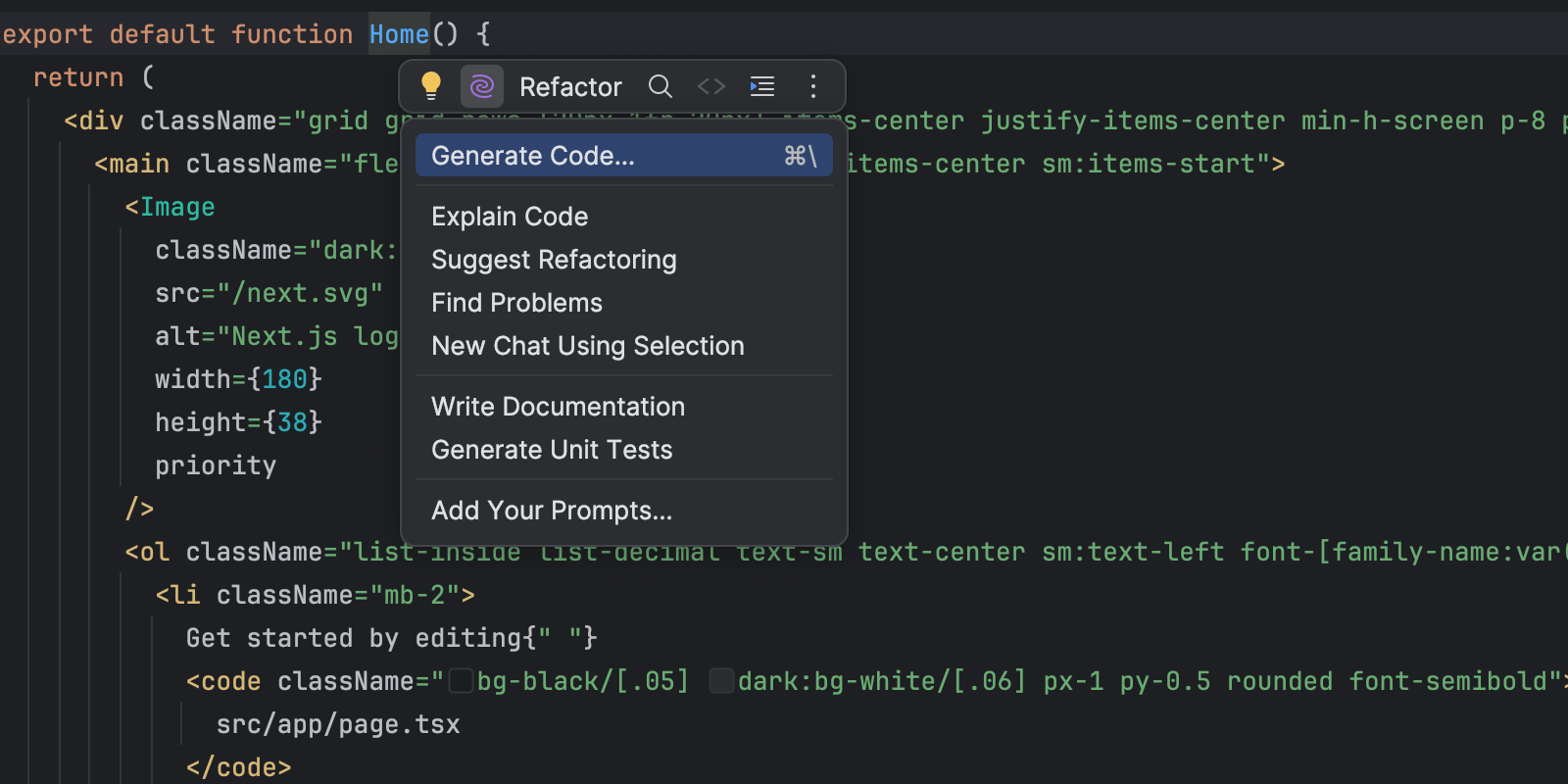The width and height of the screenshot is (1568, 784).
Task: Click the width value 180 in code
Action: (284, 379)
